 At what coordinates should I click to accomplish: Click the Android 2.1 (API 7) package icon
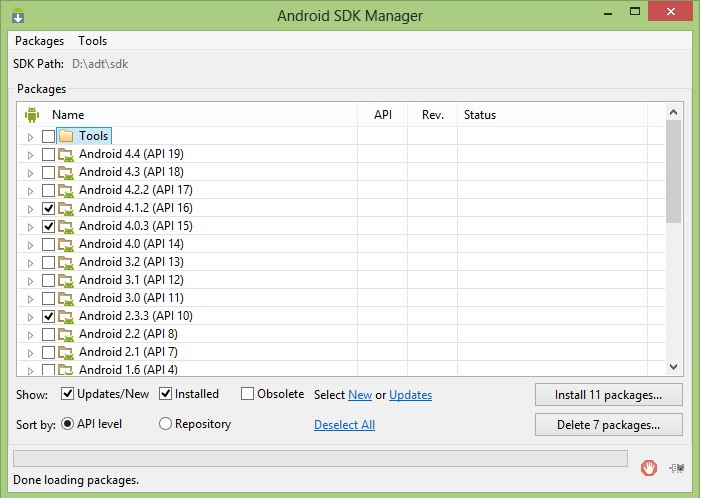point(66,352)
